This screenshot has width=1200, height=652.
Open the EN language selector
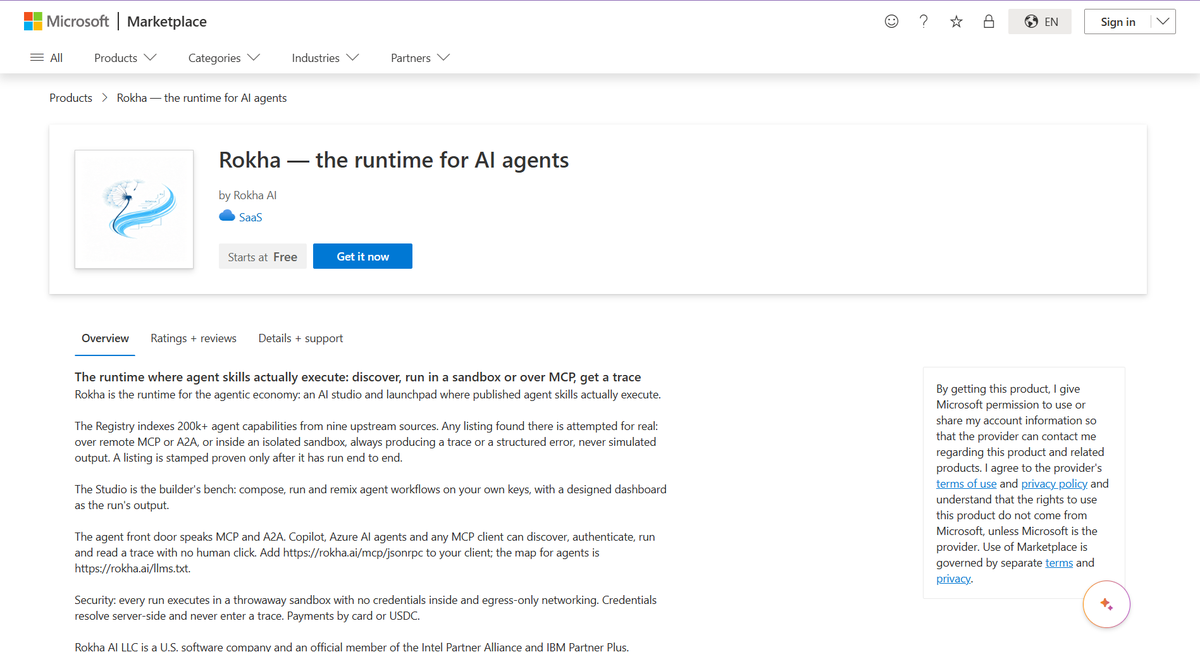(1040, 22)
